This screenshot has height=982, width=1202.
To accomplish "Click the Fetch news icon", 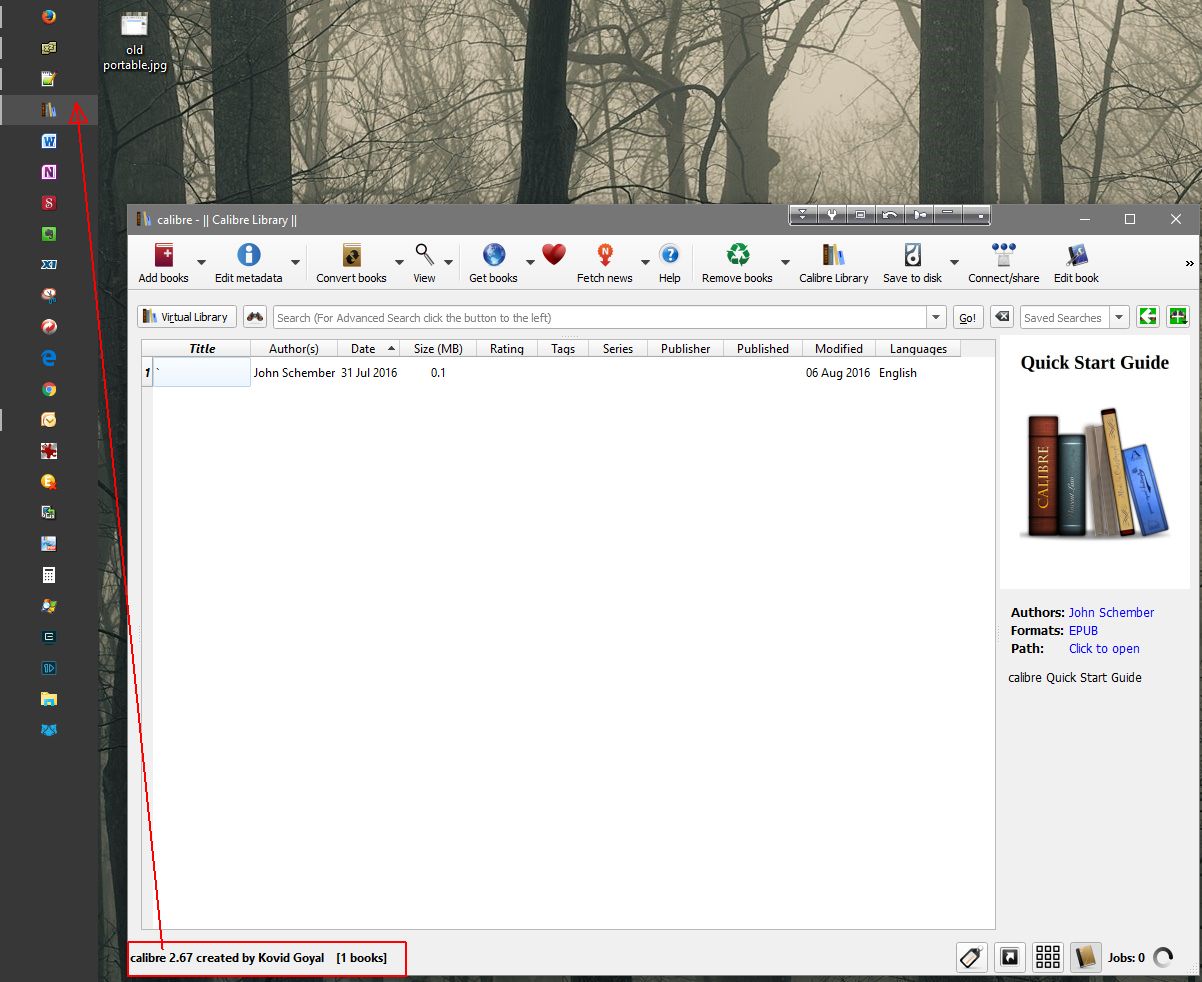I will (604, 256).
